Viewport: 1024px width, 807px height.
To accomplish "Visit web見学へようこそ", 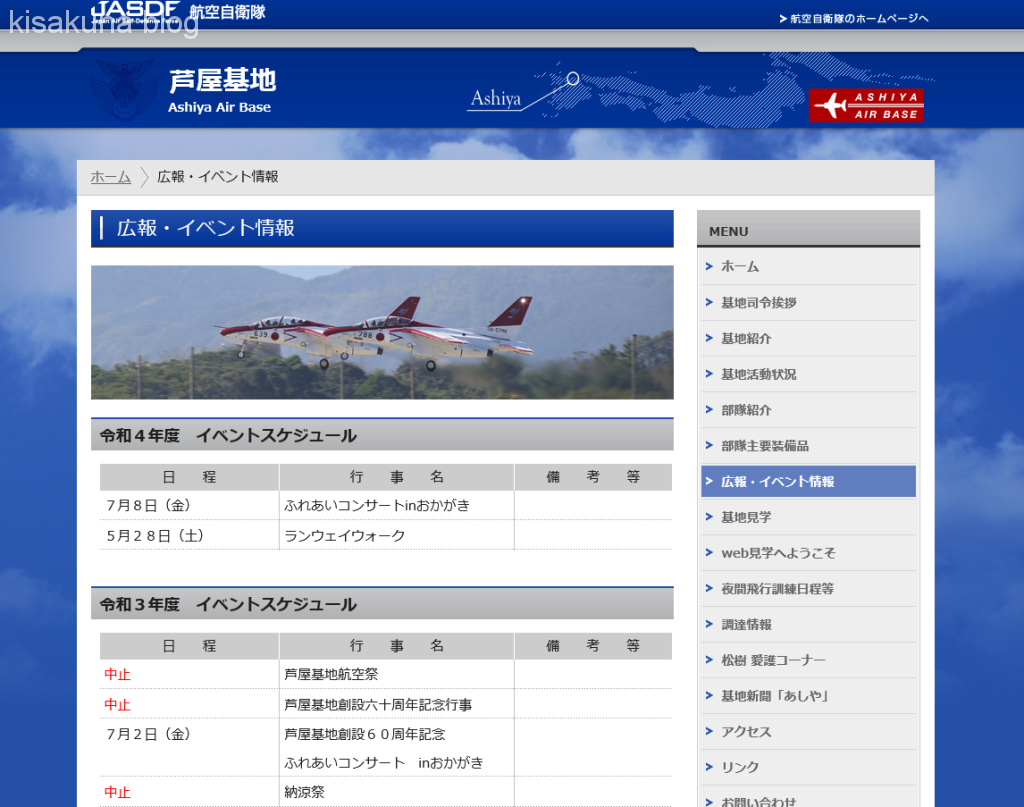I will click(x=777, y=553).
